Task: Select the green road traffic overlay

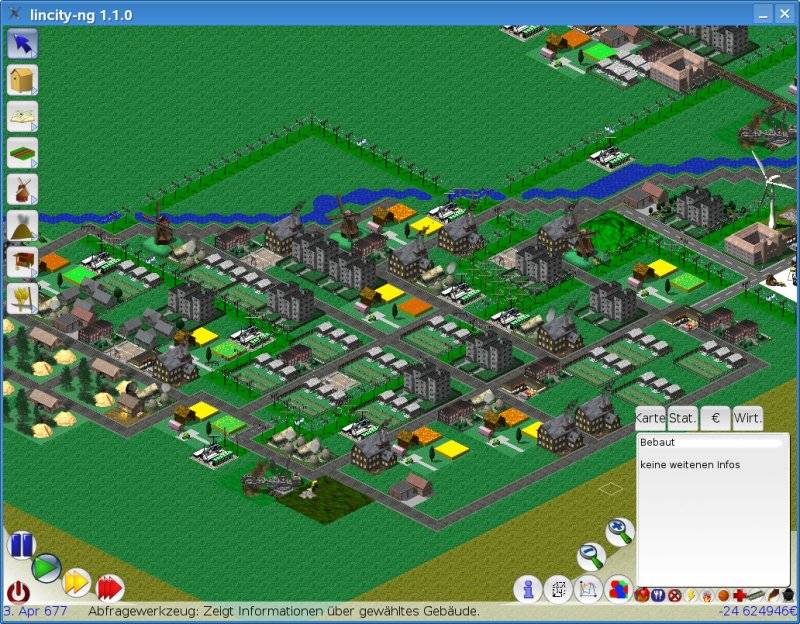Action: tap(756, 595)
